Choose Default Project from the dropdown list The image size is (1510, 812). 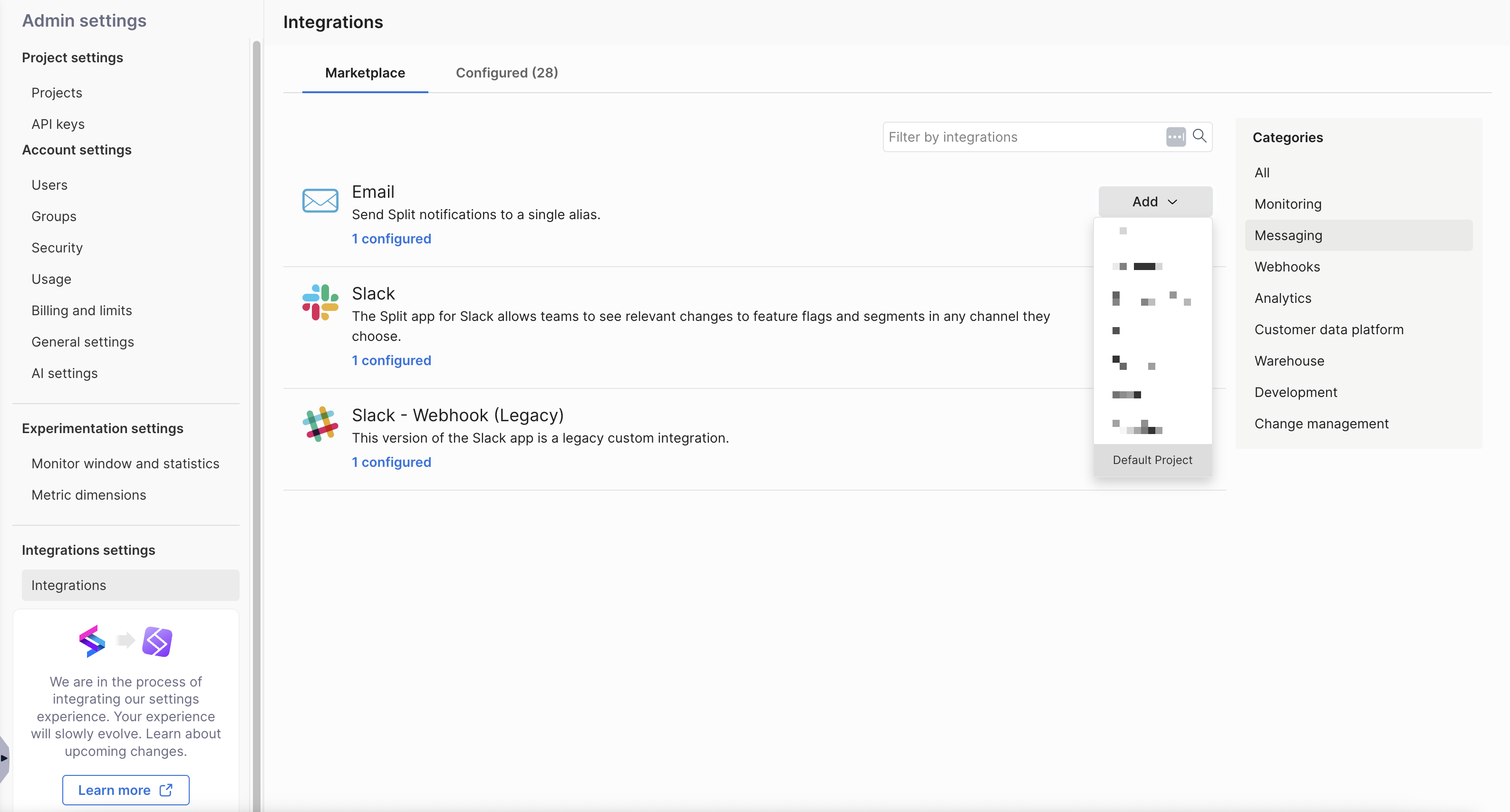pos(1152,460)
